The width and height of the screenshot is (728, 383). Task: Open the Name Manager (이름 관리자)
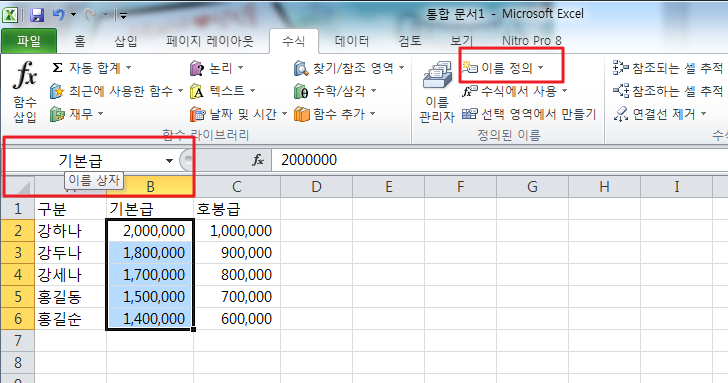click(x=436, y=92)
